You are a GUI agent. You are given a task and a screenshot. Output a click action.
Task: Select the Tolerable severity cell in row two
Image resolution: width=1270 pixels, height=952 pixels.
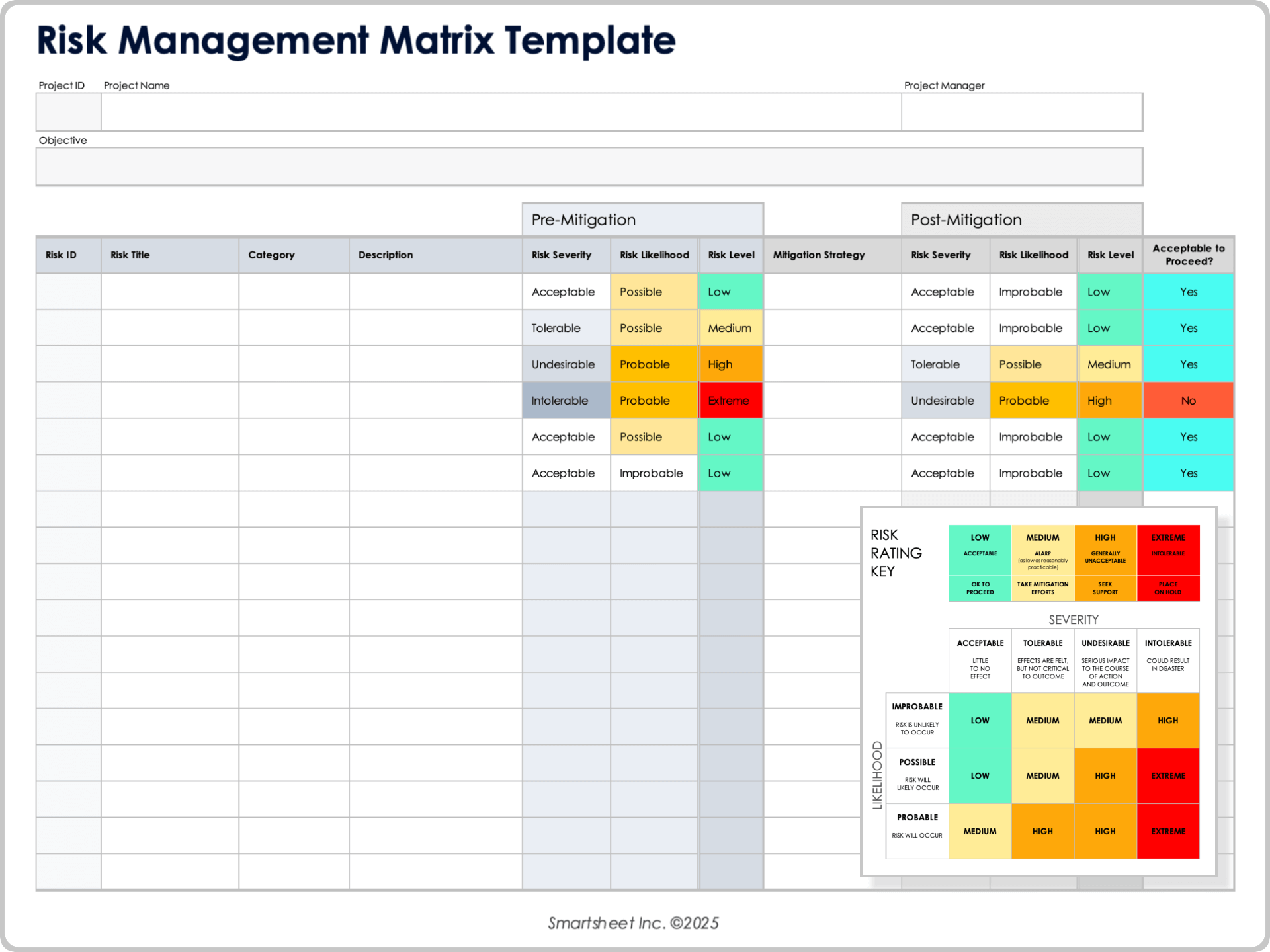[x=566, y=327]
